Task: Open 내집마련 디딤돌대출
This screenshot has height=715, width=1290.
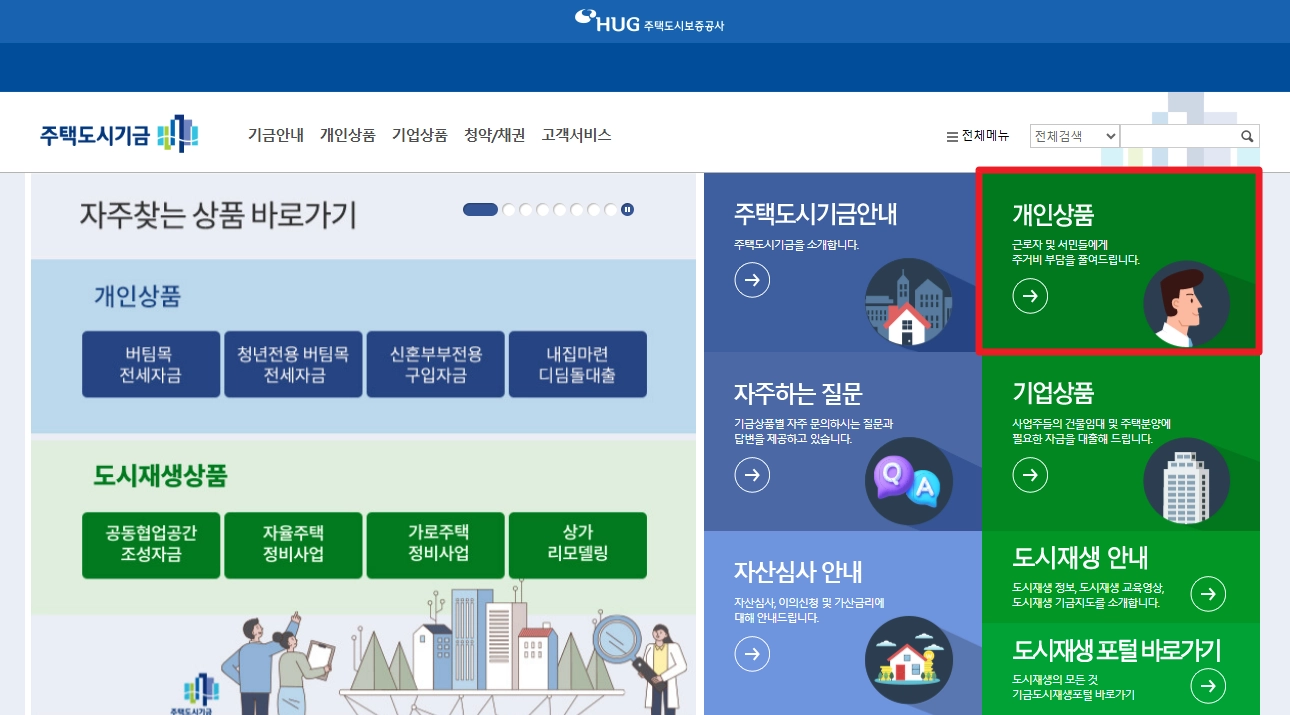Action: click(578, 364)
